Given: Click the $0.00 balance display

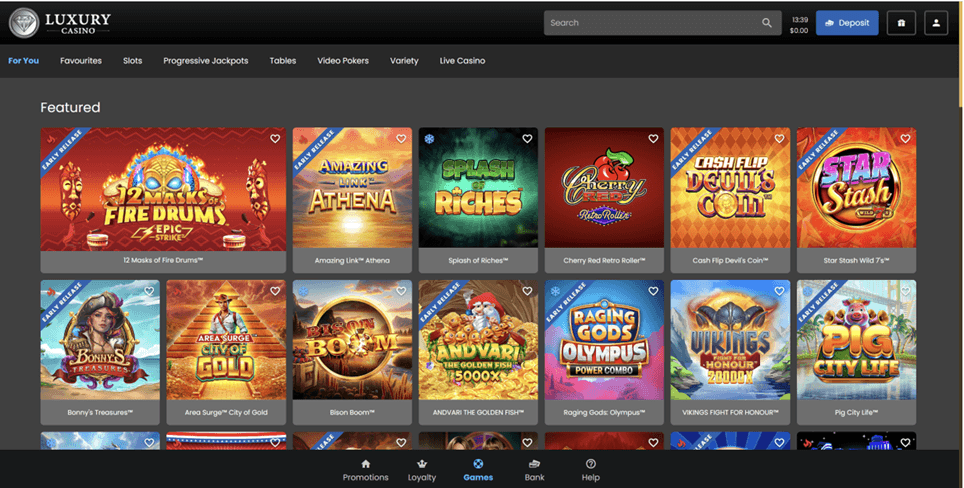Looking at the screenshot, I should 799,31.
